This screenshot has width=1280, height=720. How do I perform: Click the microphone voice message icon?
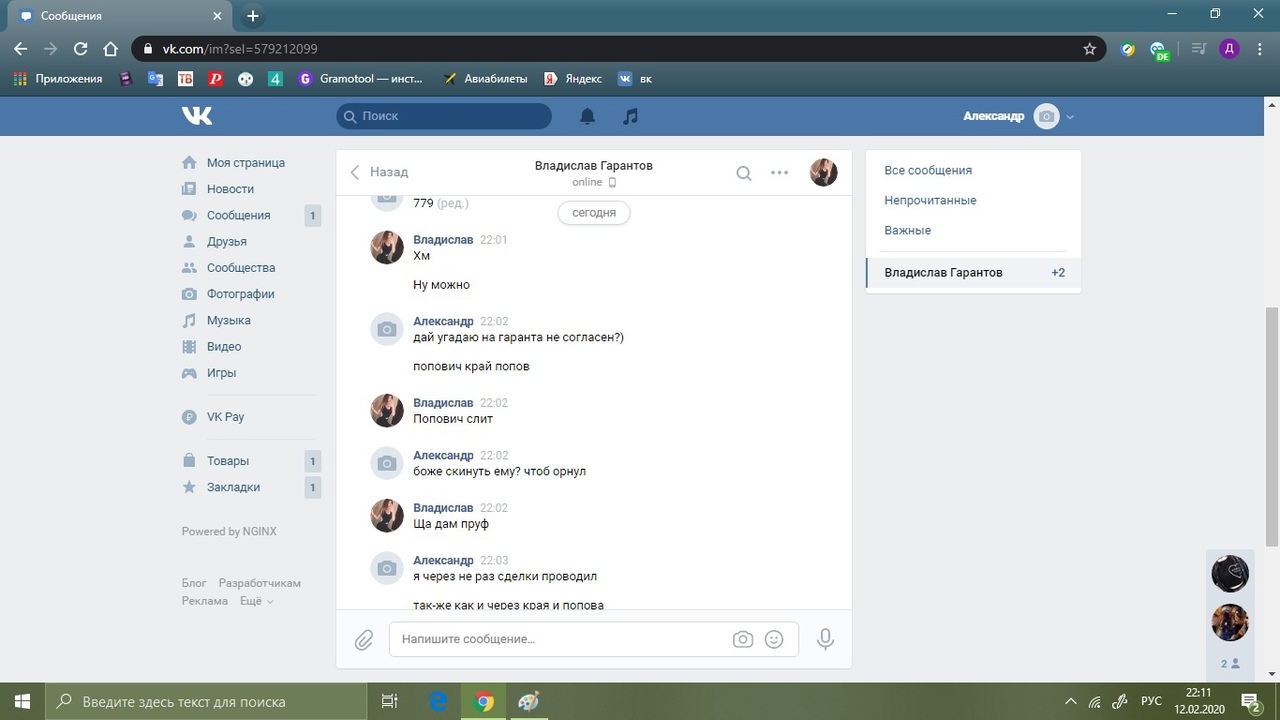[825, 639]
